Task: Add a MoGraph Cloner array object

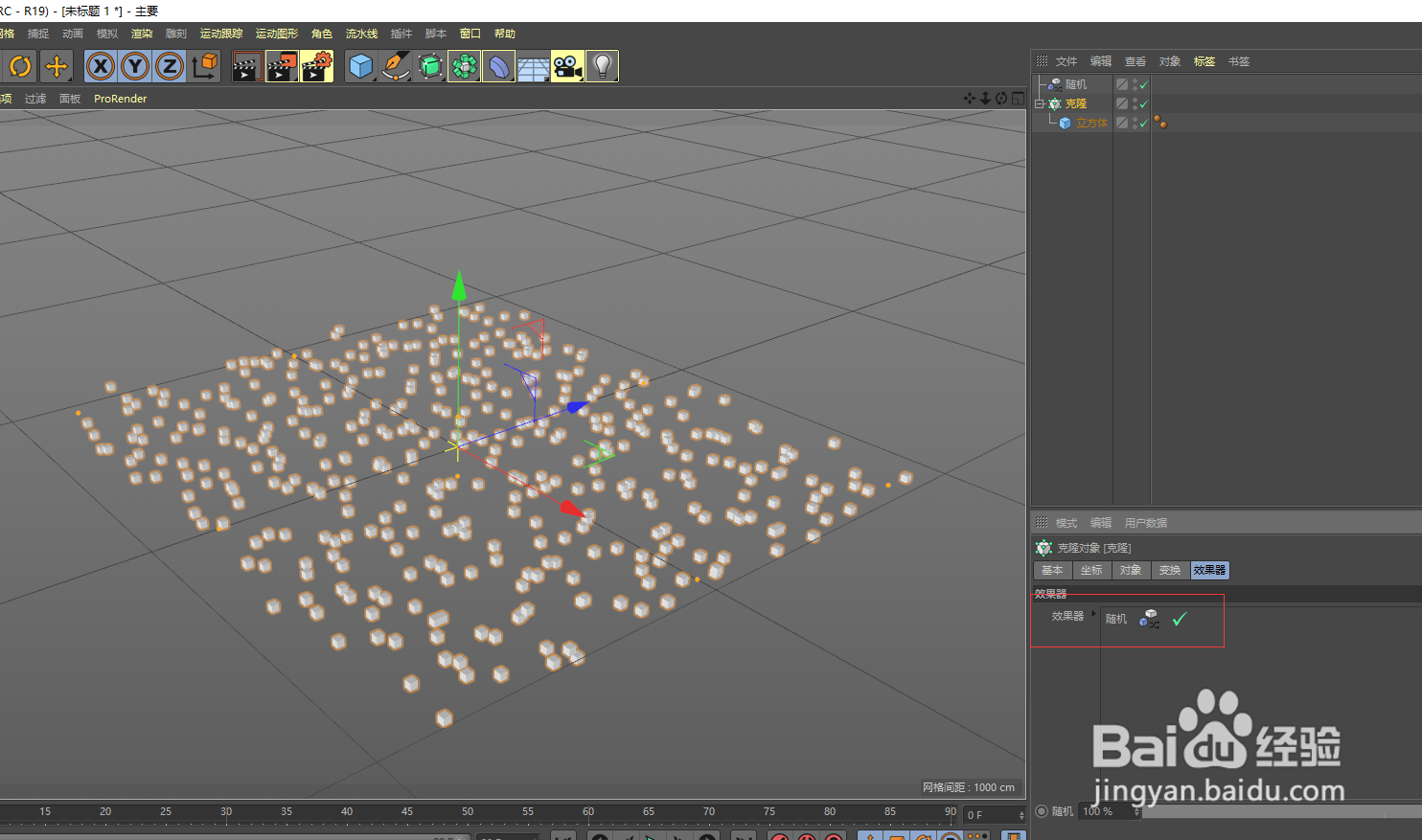Action: [465, 66]
